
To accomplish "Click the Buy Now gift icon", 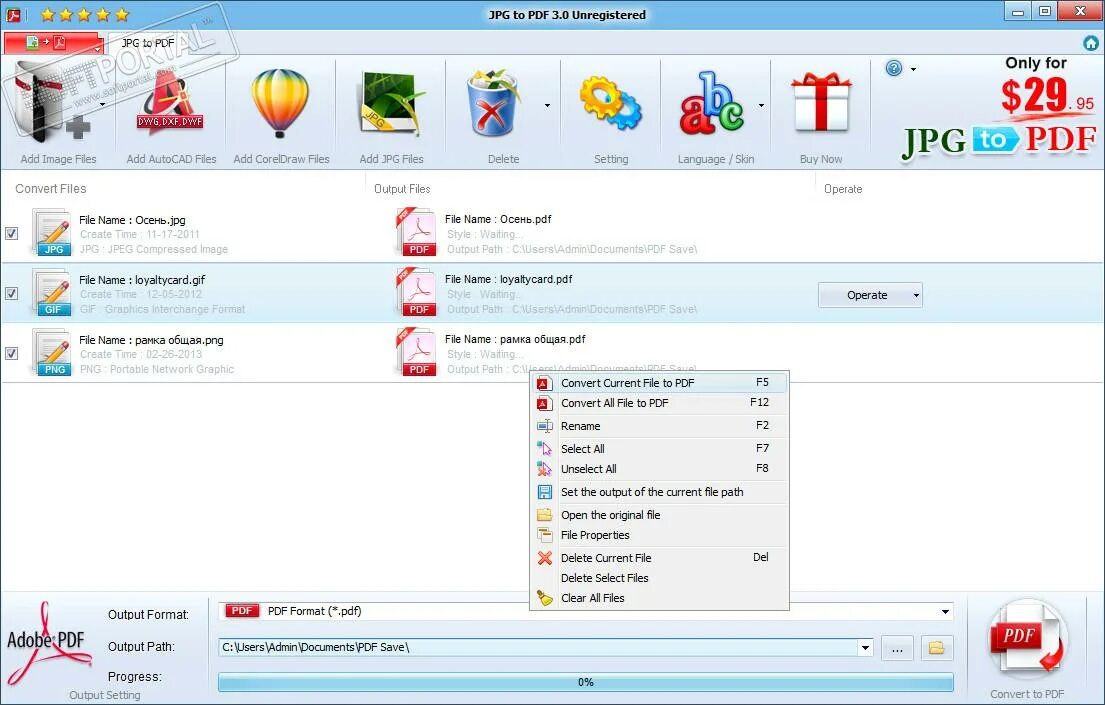I will pyautogui.click(x=821, y=104).
